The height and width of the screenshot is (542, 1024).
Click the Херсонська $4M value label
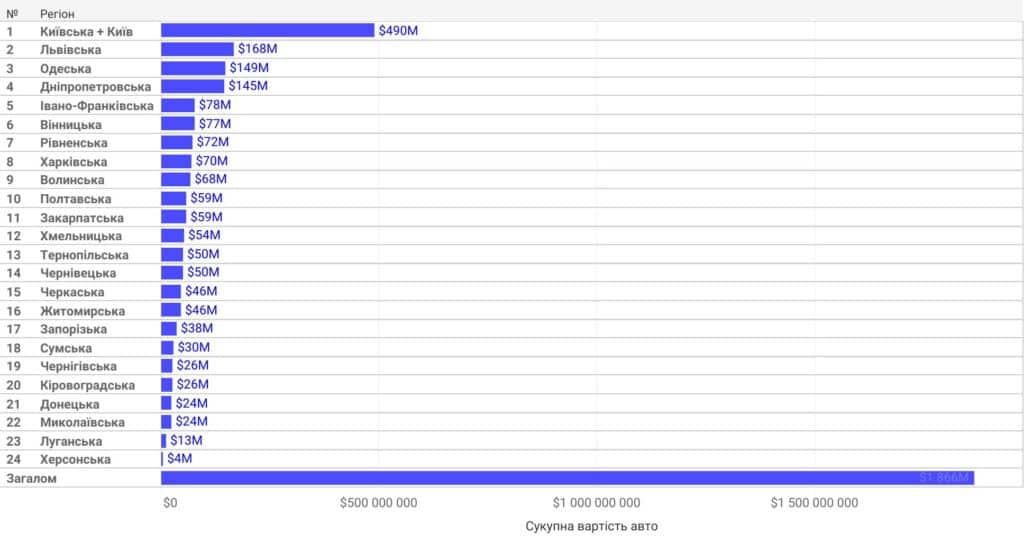[180, 458]
